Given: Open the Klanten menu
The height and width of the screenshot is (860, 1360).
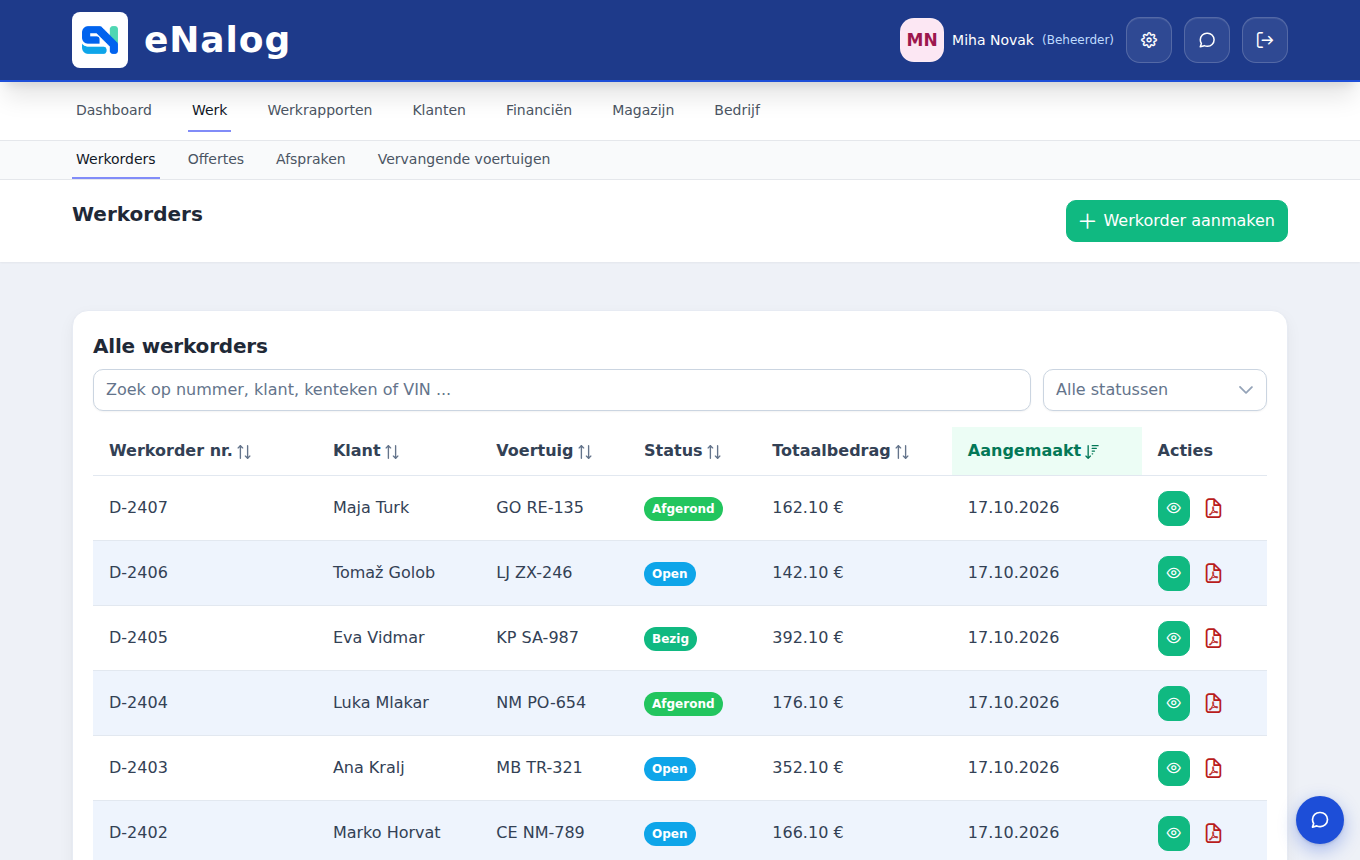Looking at the screenshot, I should click(439, 110).
